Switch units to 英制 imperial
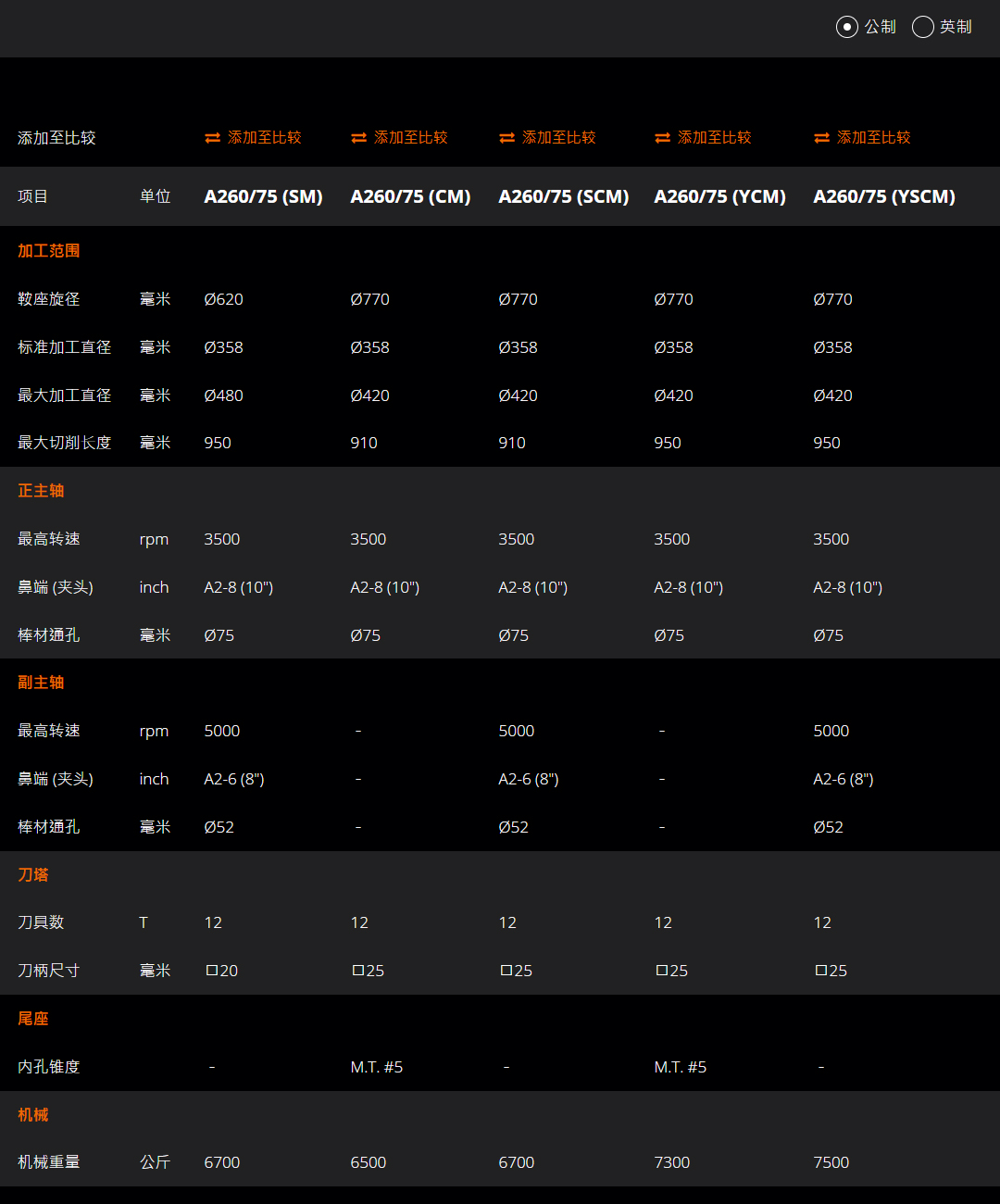The width and height of the screenshot is (1000, 1204). click(923, 27)
